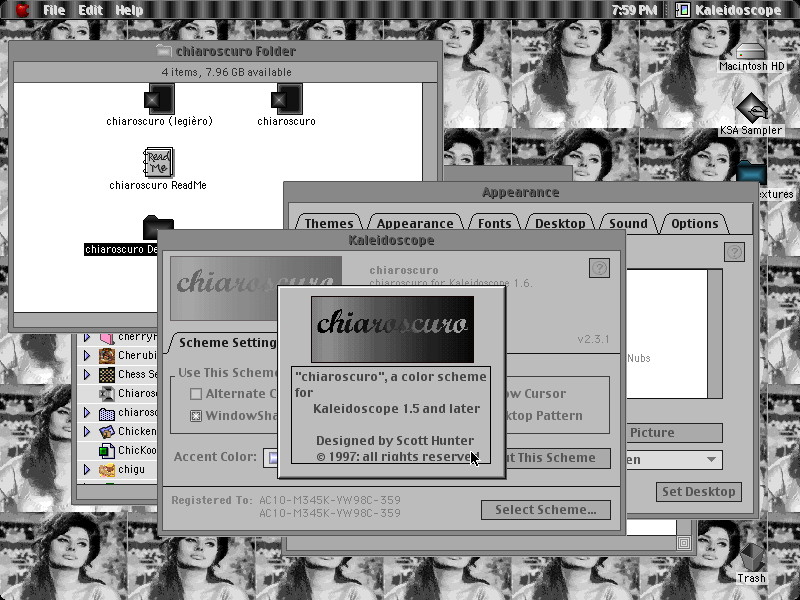Select the highlighted chiaroscuro De… black folder icon
The width and height of the screenshot is (800, 600).
pos(158,228)
